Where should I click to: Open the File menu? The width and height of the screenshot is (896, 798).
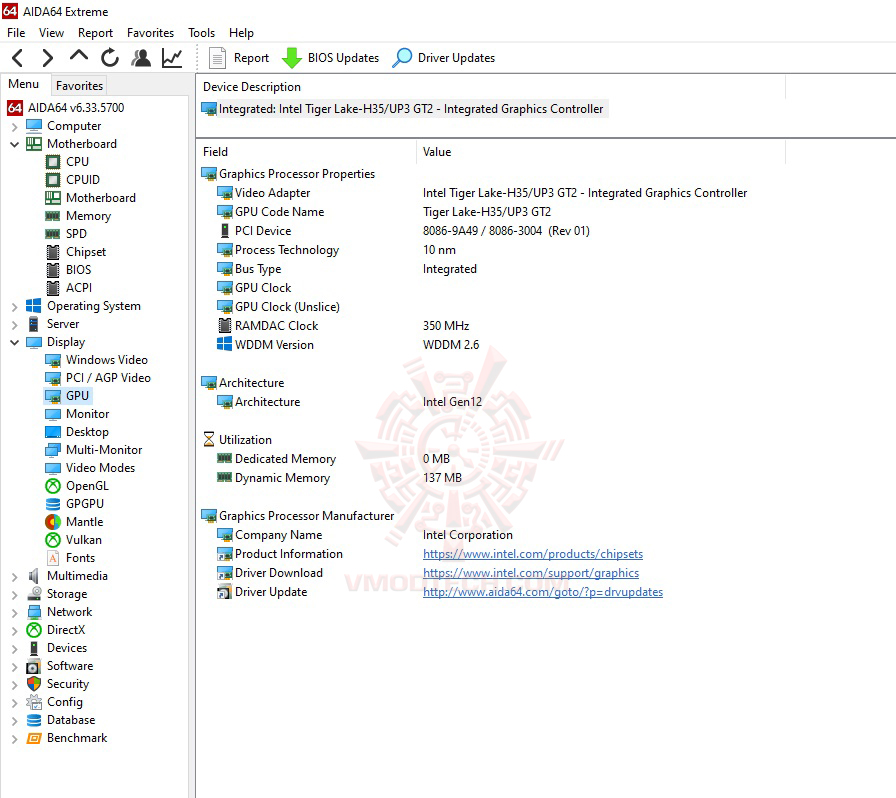tap(16, 33)
